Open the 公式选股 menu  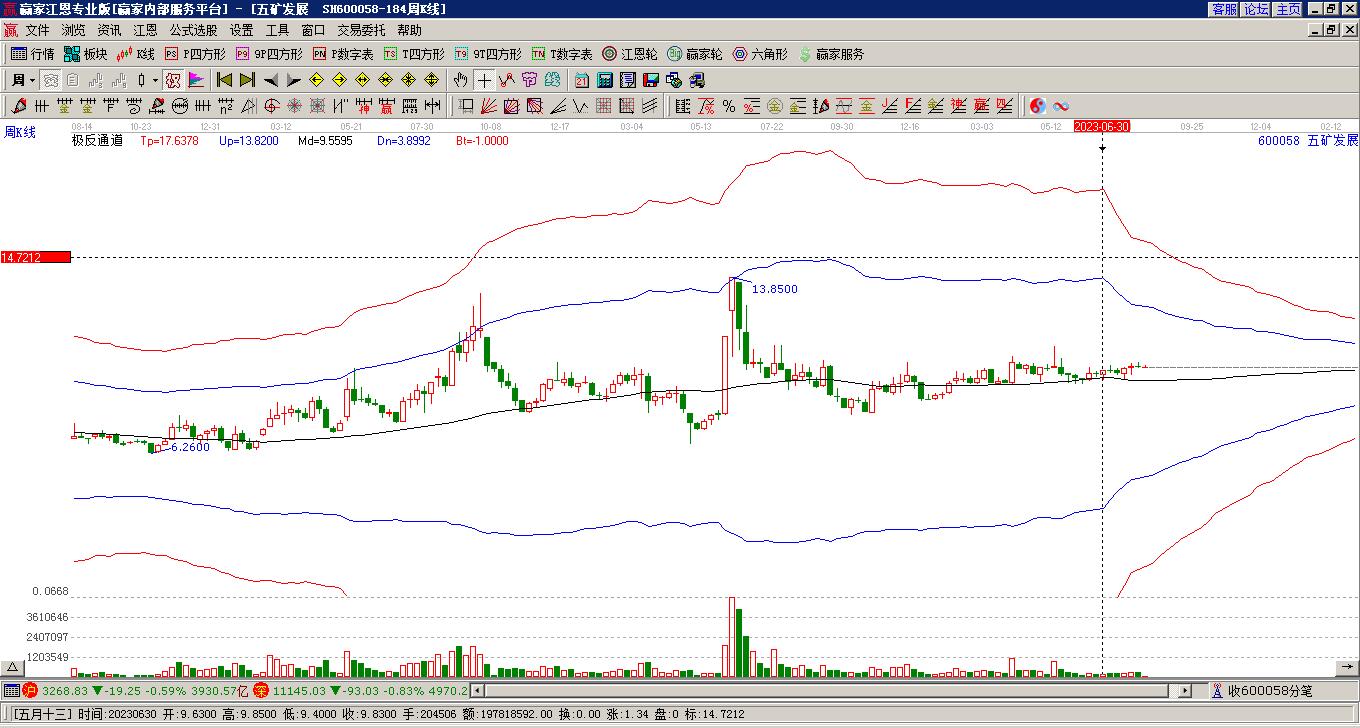pyautogui.click(x=193, y=31)
